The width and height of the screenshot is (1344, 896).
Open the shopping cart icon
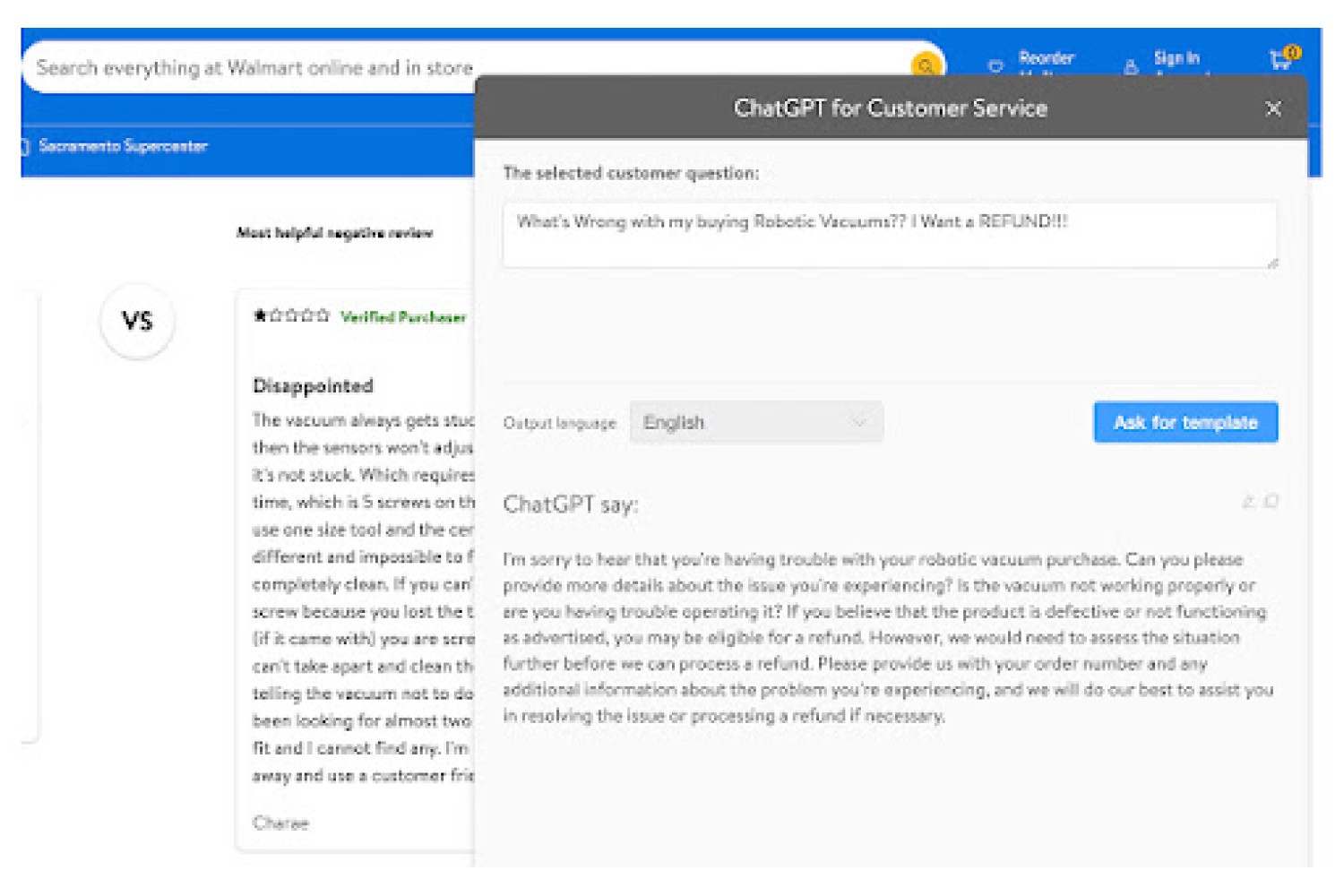(x=1283, y=58)
